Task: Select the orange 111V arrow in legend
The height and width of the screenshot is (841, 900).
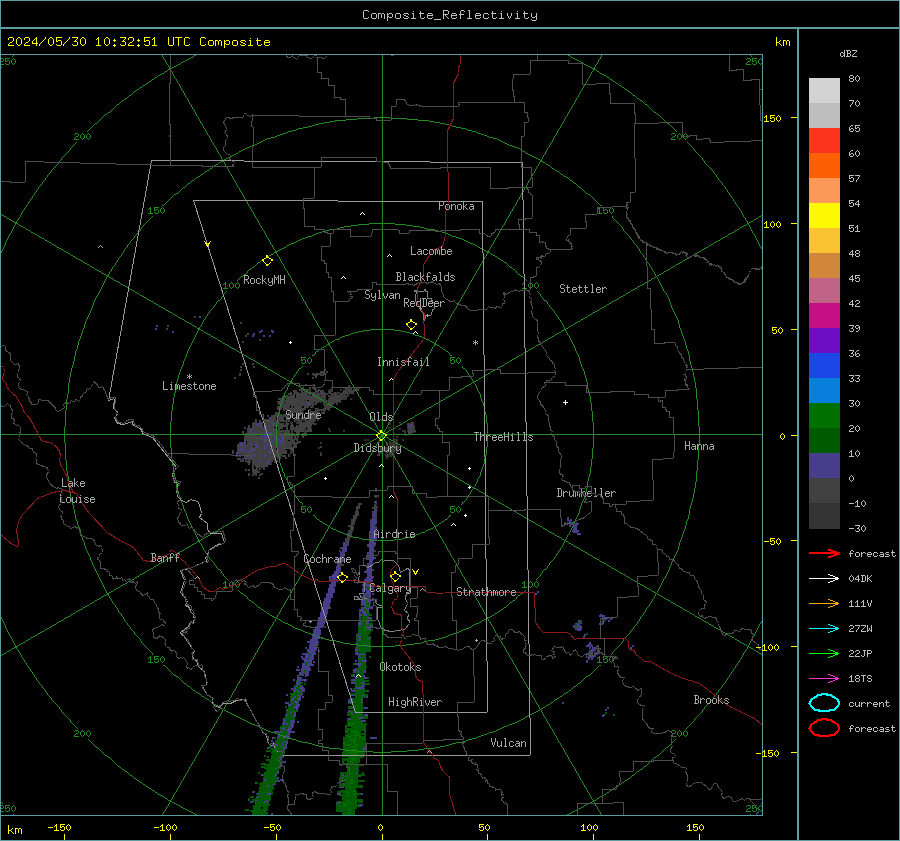Action: 824,603
